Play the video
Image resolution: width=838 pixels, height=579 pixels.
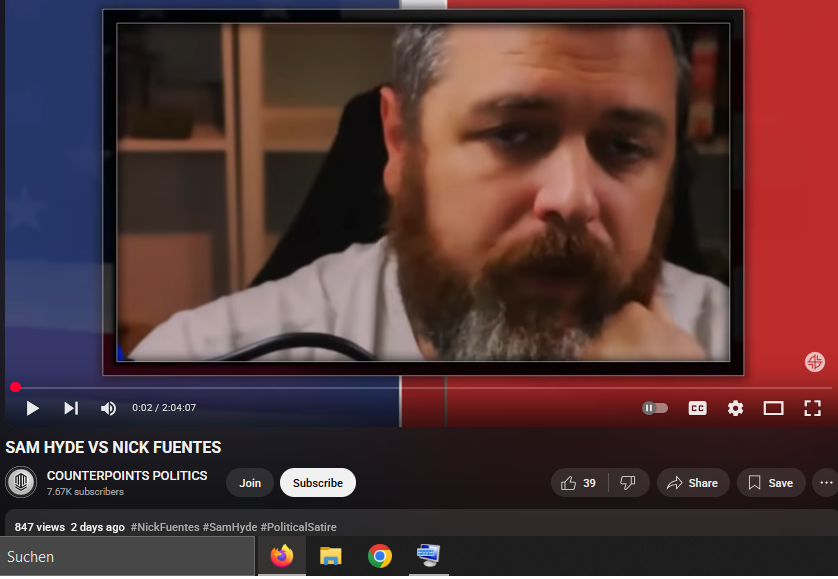(33, 408)
